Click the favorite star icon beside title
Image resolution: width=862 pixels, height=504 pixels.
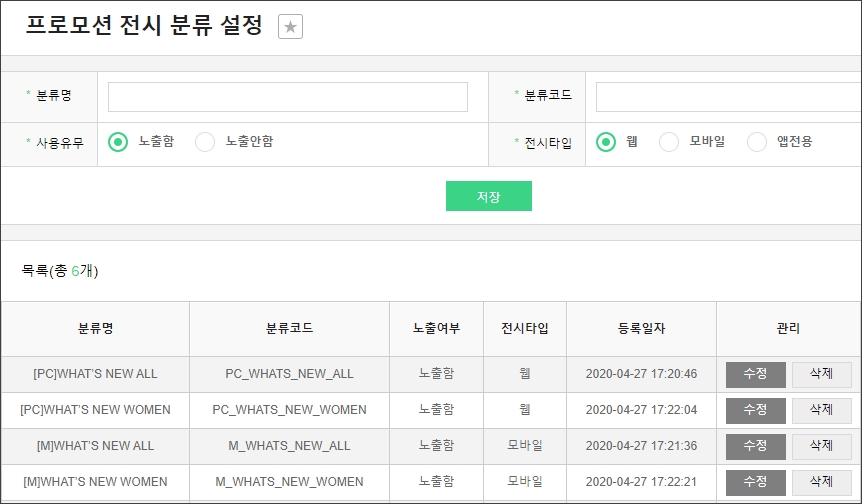coord(290,27)
